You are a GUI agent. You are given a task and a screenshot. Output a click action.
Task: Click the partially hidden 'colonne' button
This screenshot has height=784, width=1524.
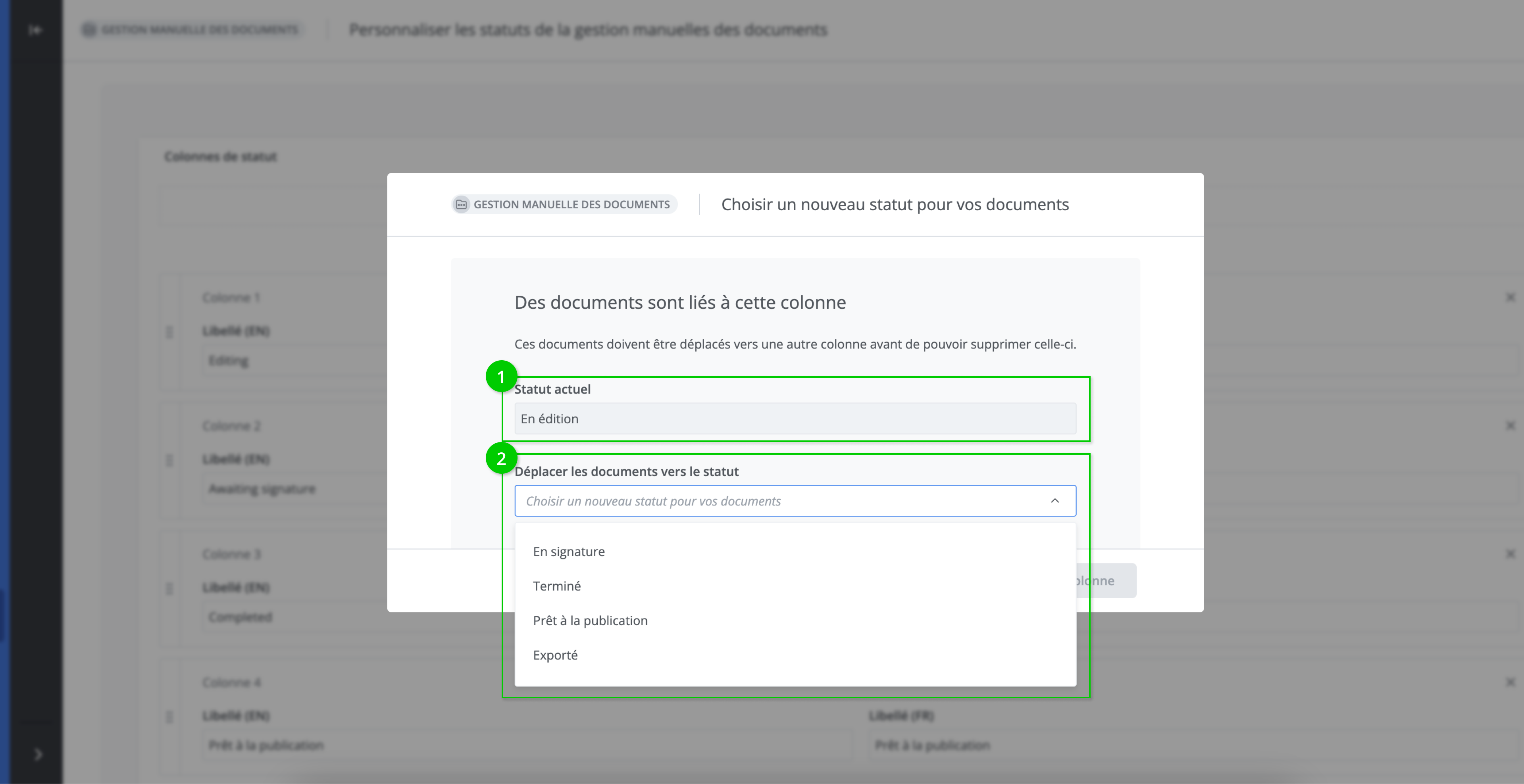pyautogui.click(x=1112, y=580)
